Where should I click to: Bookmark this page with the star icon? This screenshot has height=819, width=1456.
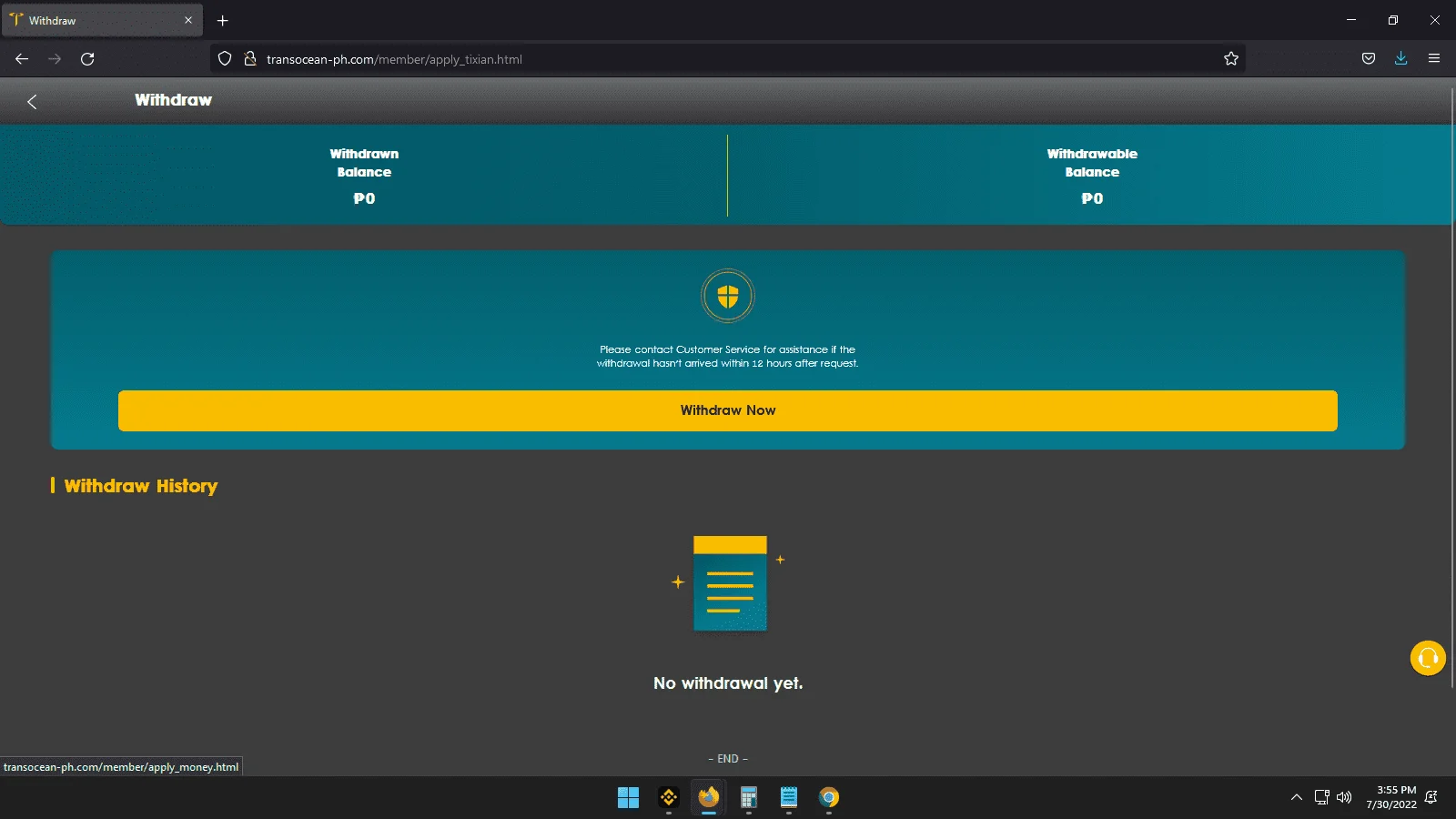click(x=1231, y=59)
